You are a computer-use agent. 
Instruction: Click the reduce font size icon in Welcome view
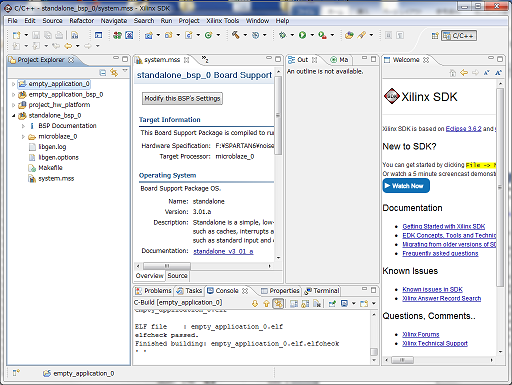point(487,73)
